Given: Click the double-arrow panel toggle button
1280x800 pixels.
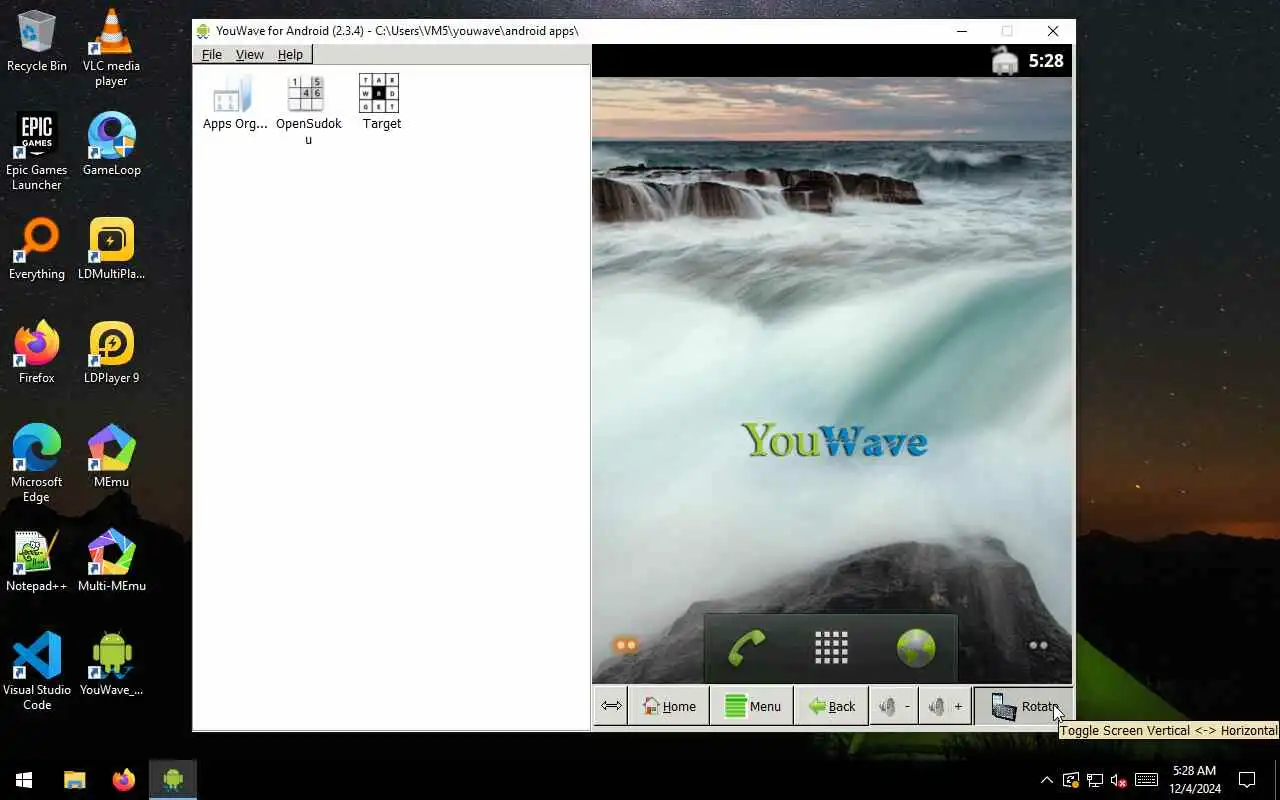Looking at the screenshot, I should click(x=611, y=706).
